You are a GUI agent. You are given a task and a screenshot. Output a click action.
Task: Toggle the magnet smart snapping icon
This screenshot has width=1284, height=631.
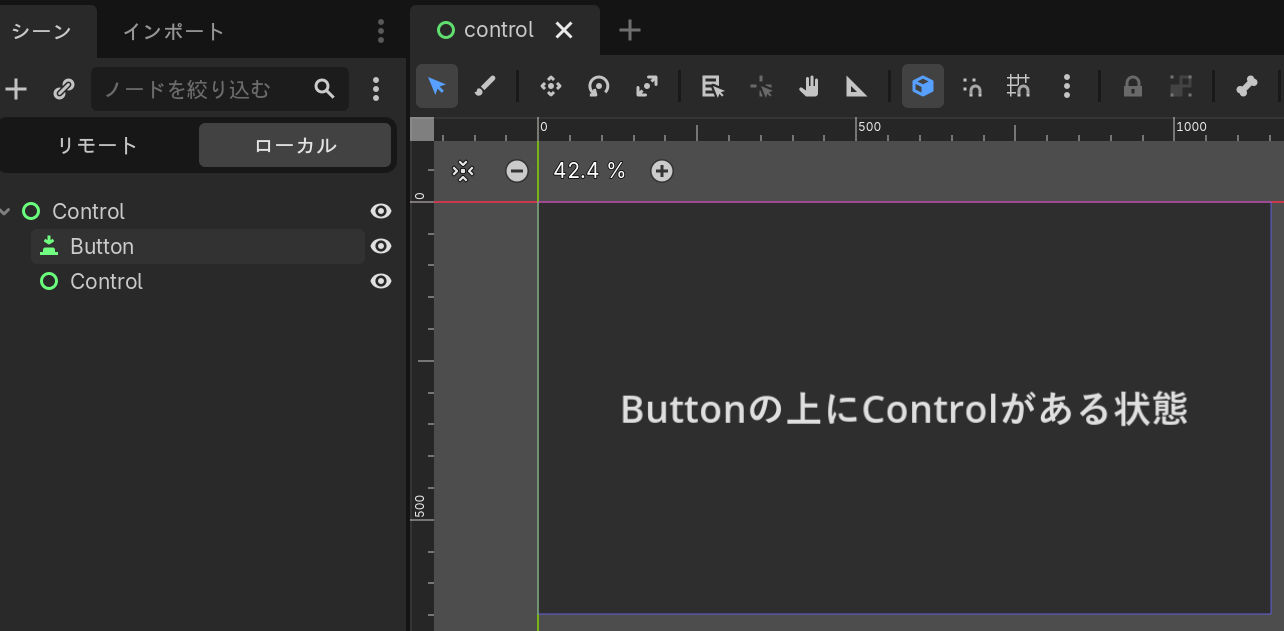[x=971, y=86]
